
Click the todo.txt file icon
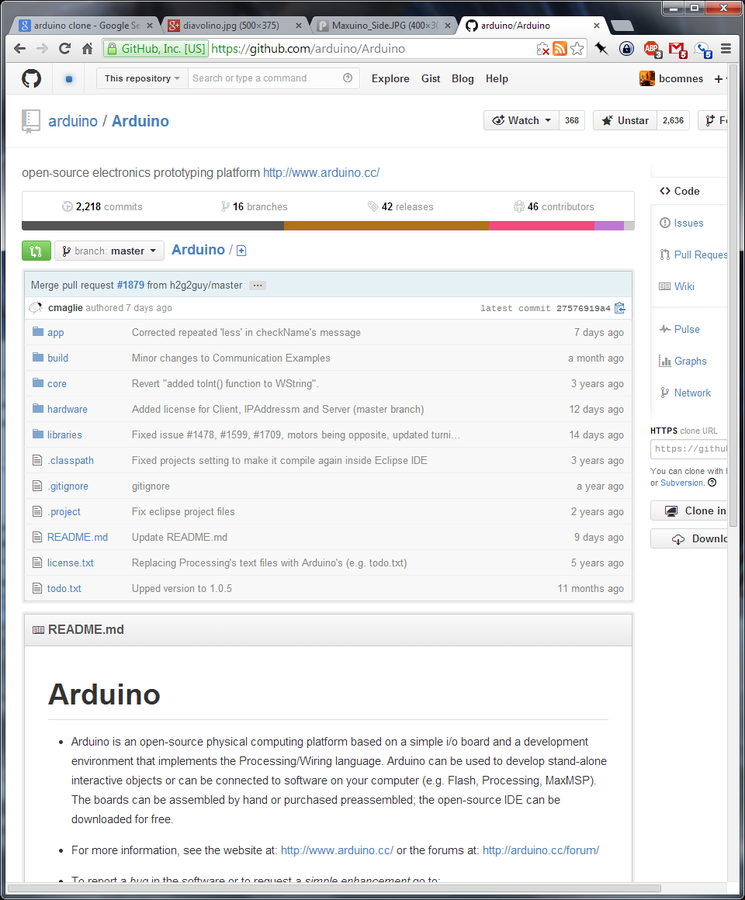pyautogui.click(x=37, y=588)
